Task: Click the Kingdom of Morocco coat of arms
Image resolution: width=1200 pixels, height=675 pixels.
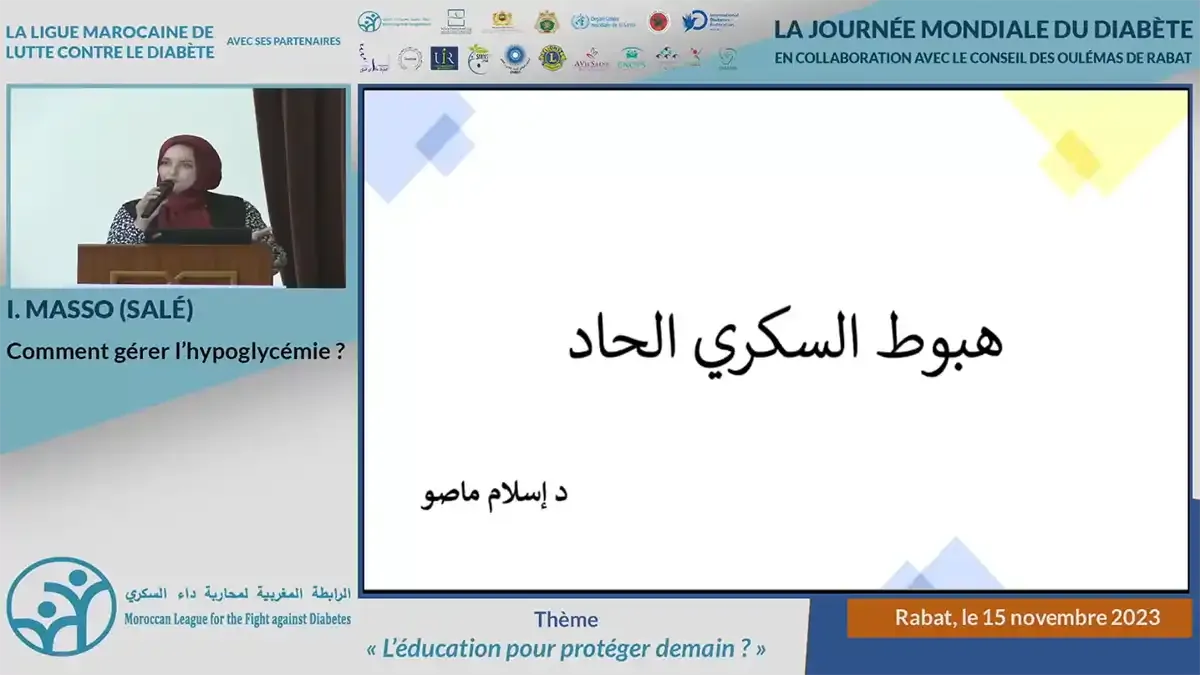Action: point(502,20)
